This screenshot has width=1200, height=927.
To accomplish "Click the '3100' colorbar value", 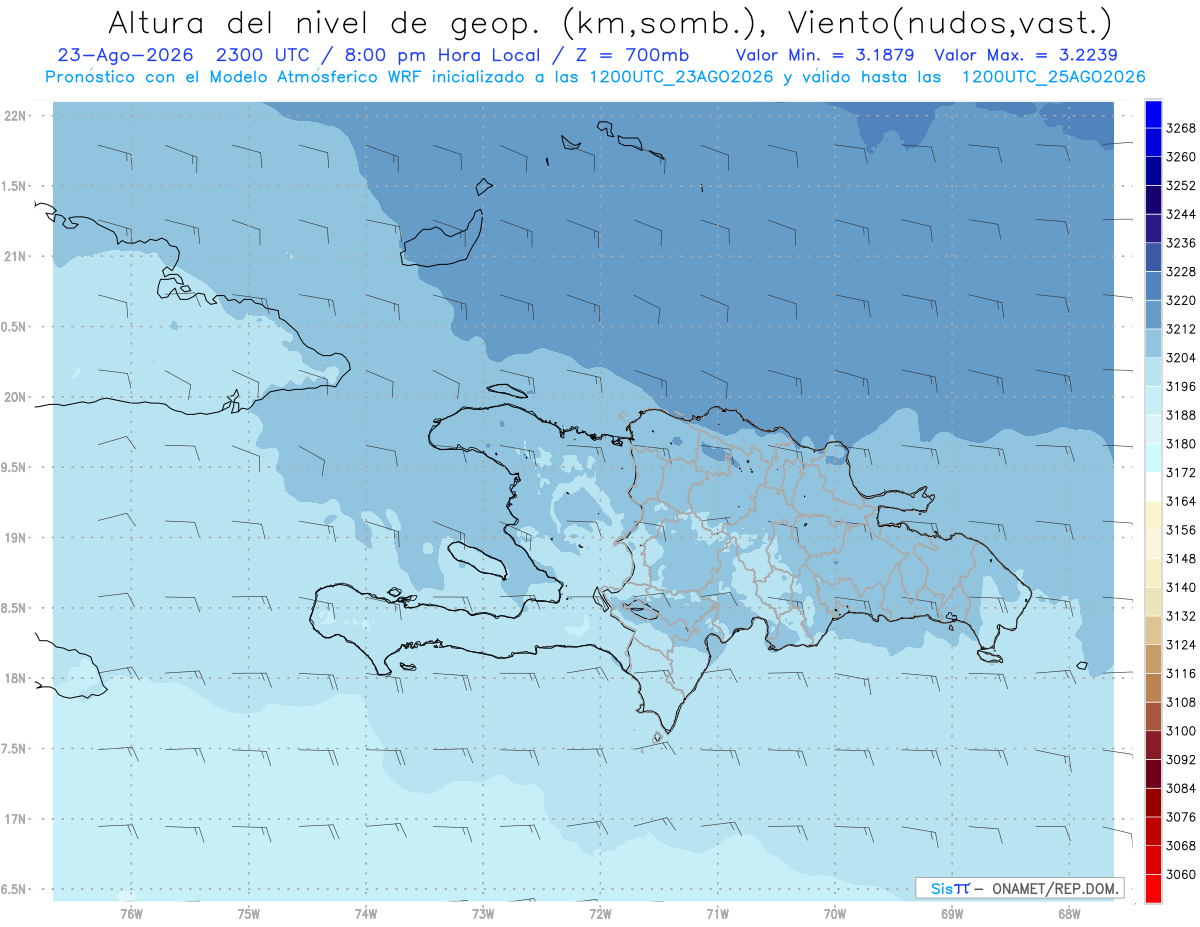I will pyautogui.click(x=1181, y=731).
